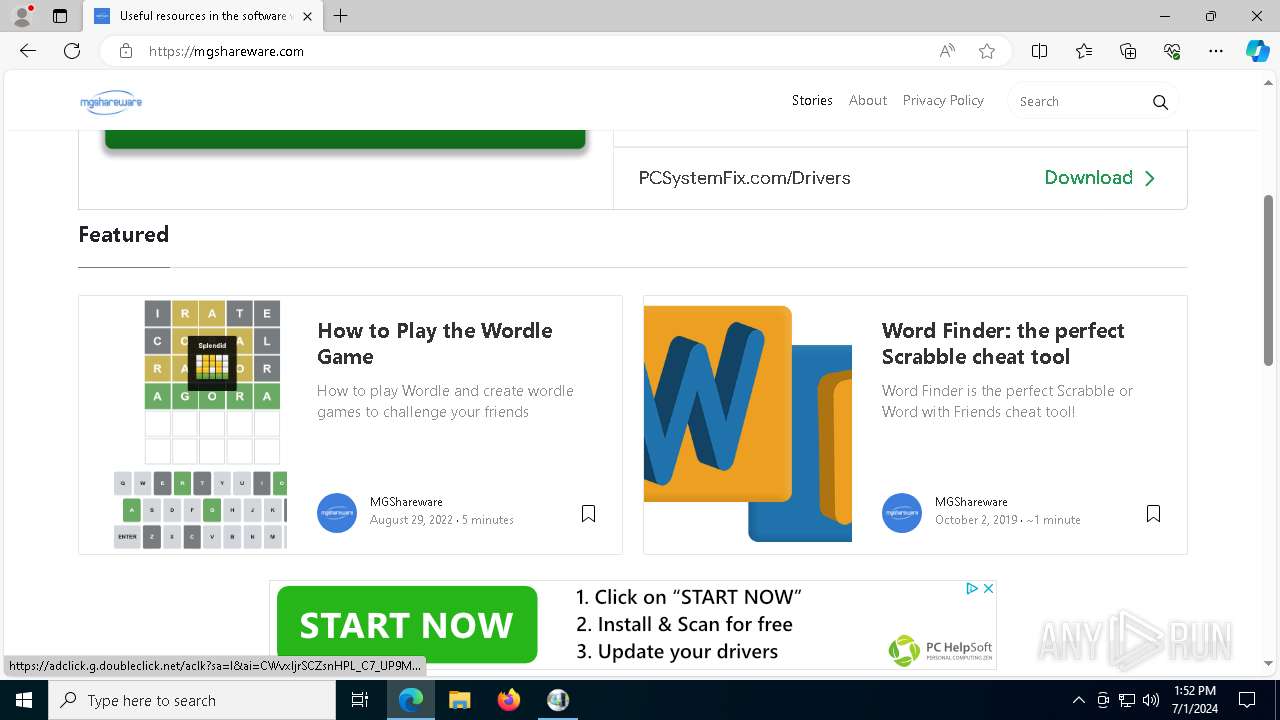Image resolution: width=1280 pixels, height=720 pixels.
Task: Open split screen view
Action: (1039, 51)
